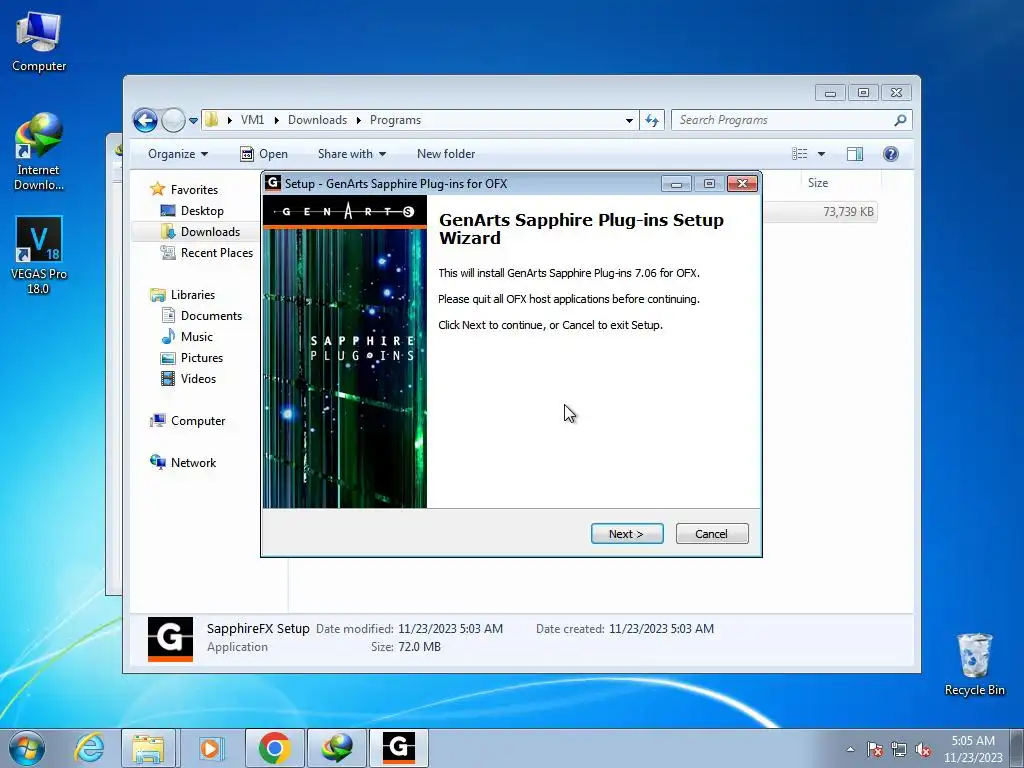Open Google Chrome from the taskbar
The image size is (1024, 768).
[274, 748]
